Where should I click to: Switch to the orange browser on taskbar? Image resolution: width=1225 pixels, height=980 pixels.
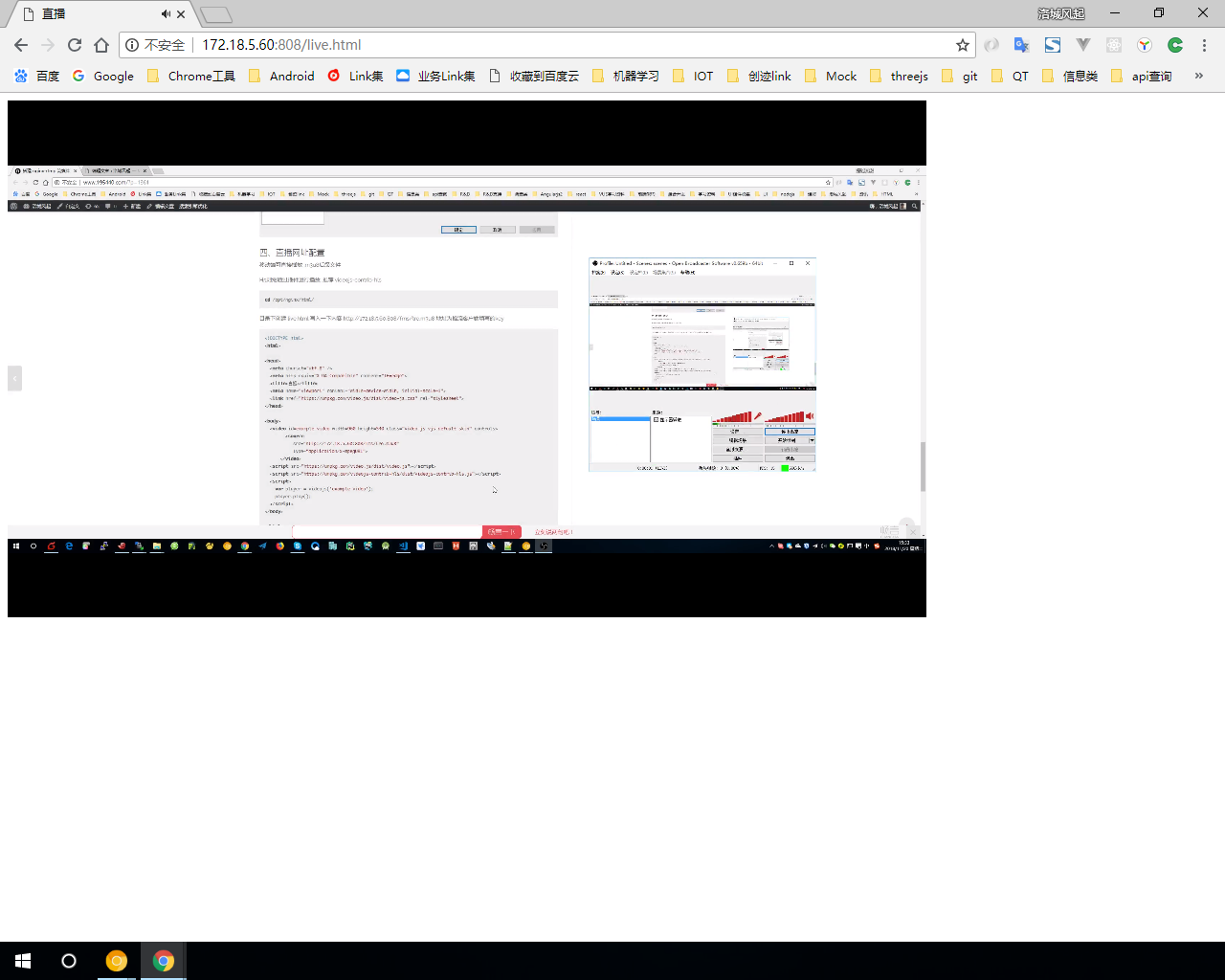[117, 961]
